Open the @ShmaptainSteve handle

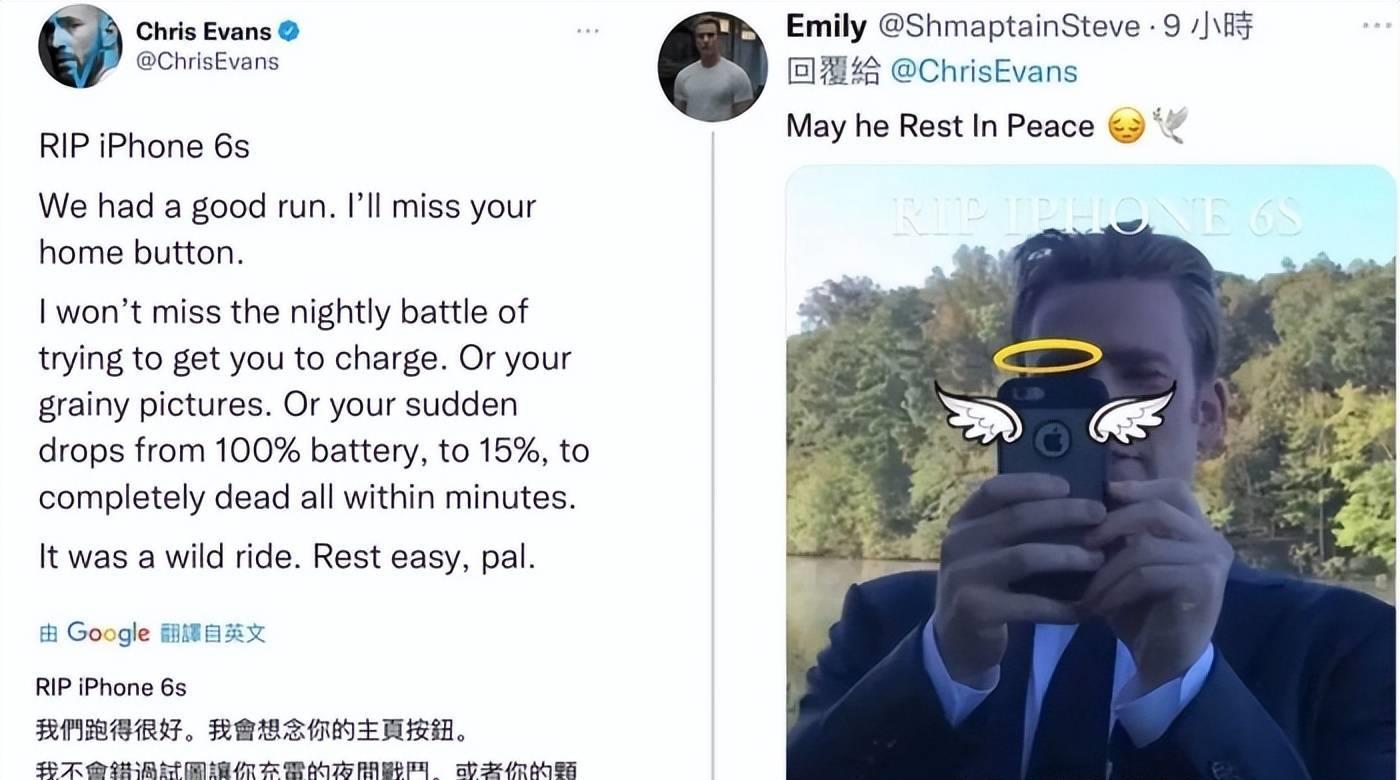(x=1012, y=27)
